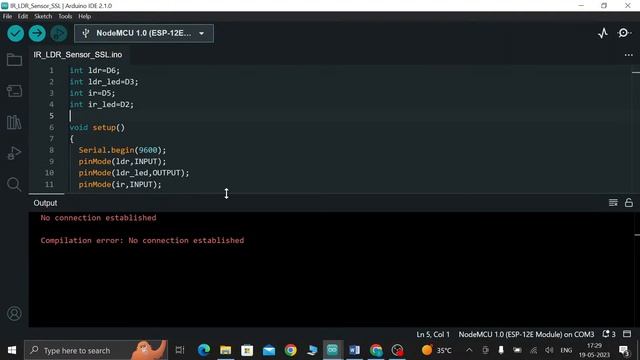
Task: Open Task View on the taskbar
Action: (180, 350)
